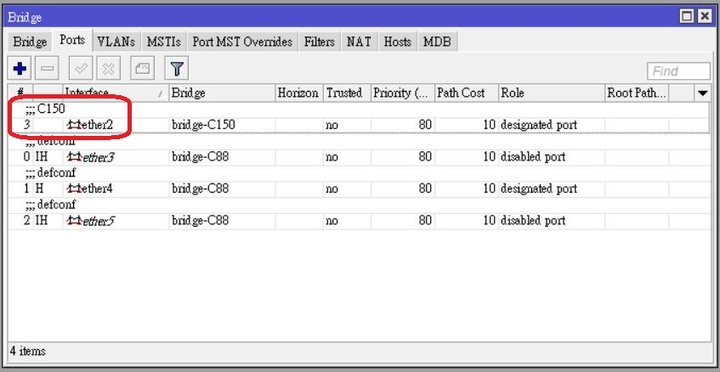Click the C150 comment line
Viewport: 720px width, 372px height.
click(45, 109)
